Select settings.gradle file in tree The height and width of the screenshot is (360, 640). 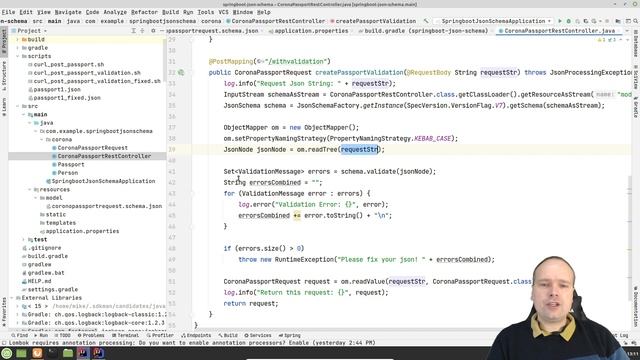coord(53,289)
